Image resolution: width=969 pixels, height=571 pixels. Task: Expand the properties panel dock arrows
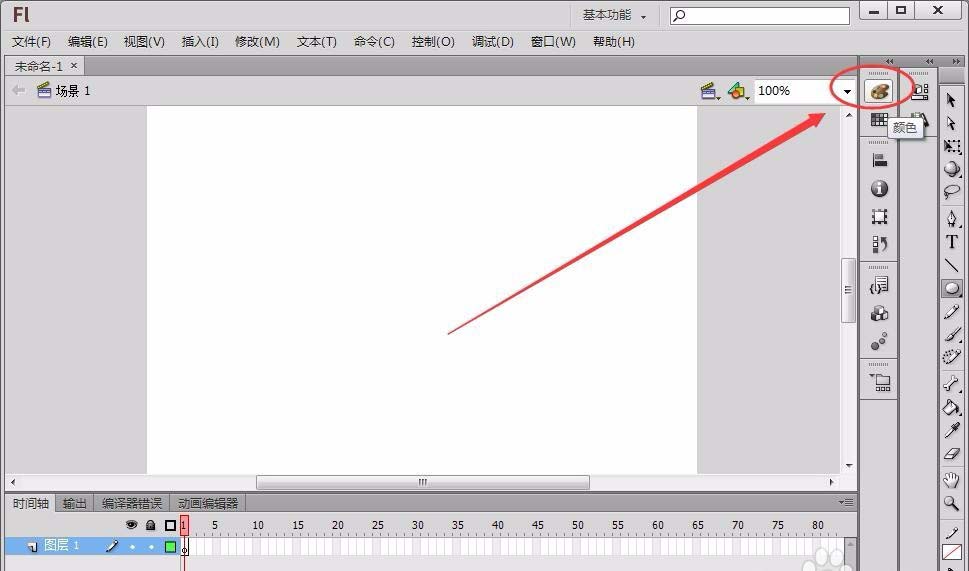(929, 61)
